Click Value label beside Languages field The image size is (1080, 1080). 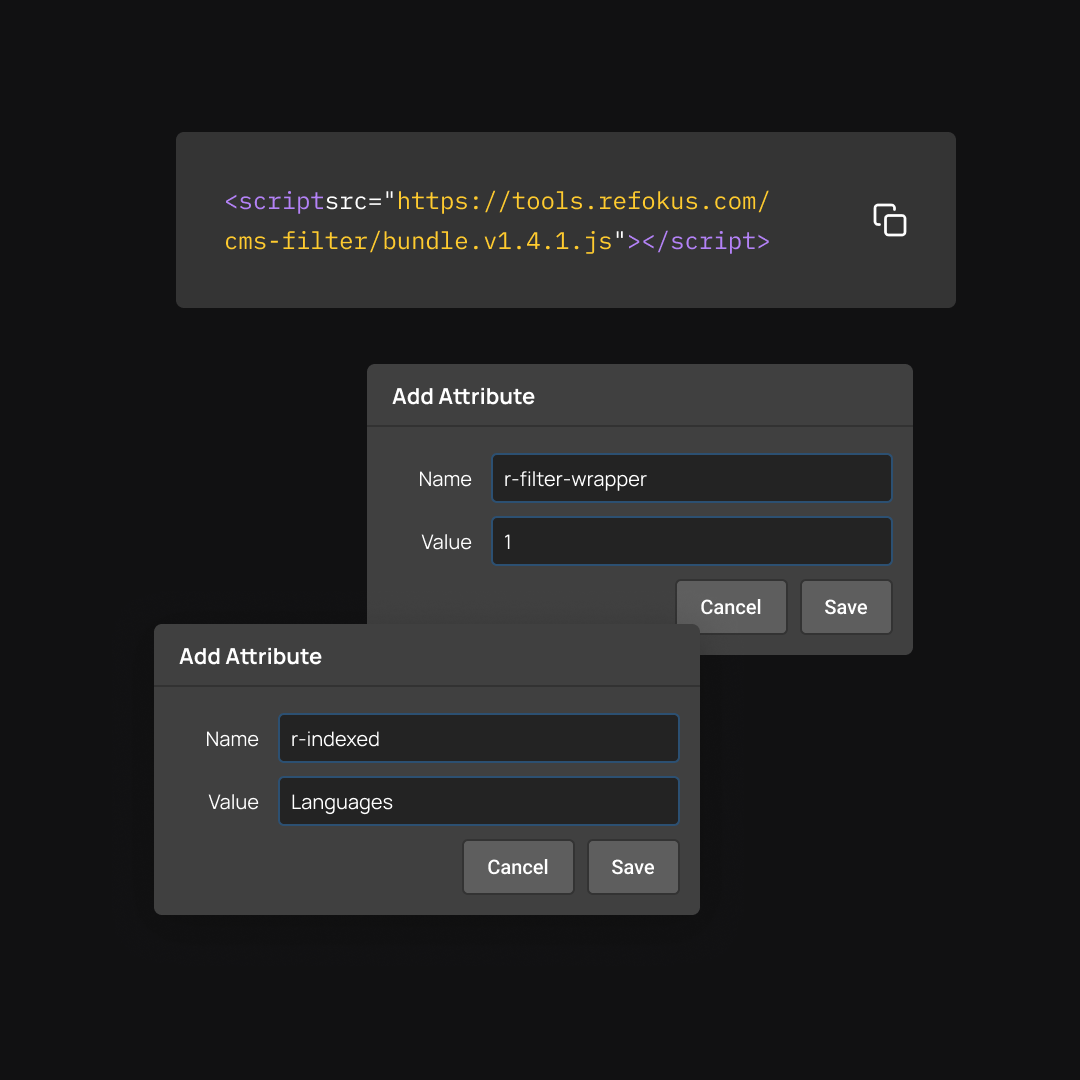pyautogui.click(x=233, y=802)
